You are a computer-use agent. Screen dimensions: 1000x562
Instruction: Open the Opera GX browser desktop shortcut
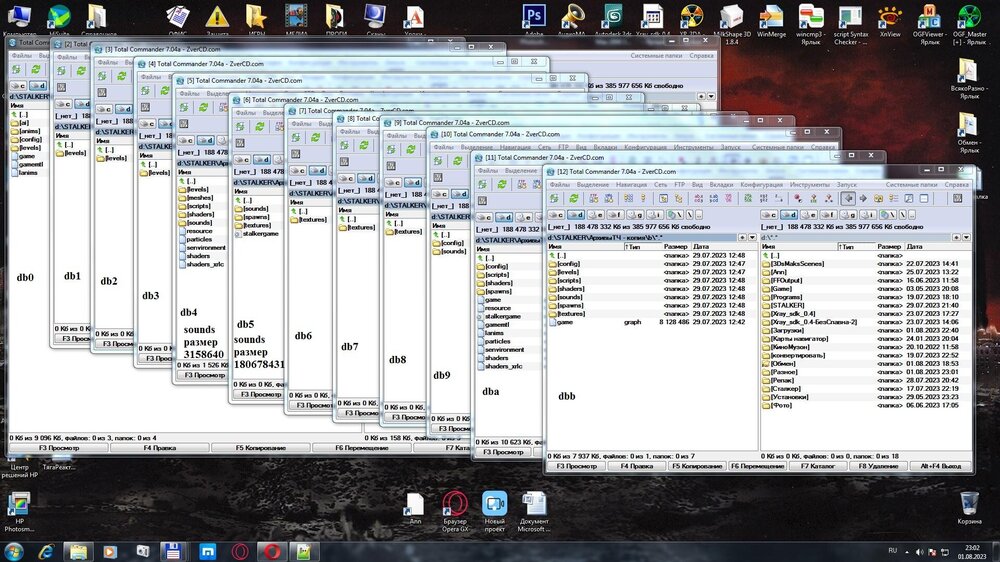(455, 504)
